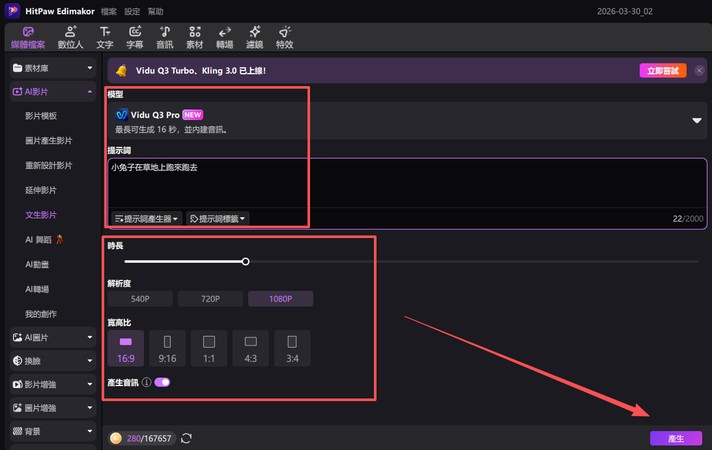Expand the 素材庫 library section
The width and height of the screenshot is (712, 450).
(x=53, y=68)
